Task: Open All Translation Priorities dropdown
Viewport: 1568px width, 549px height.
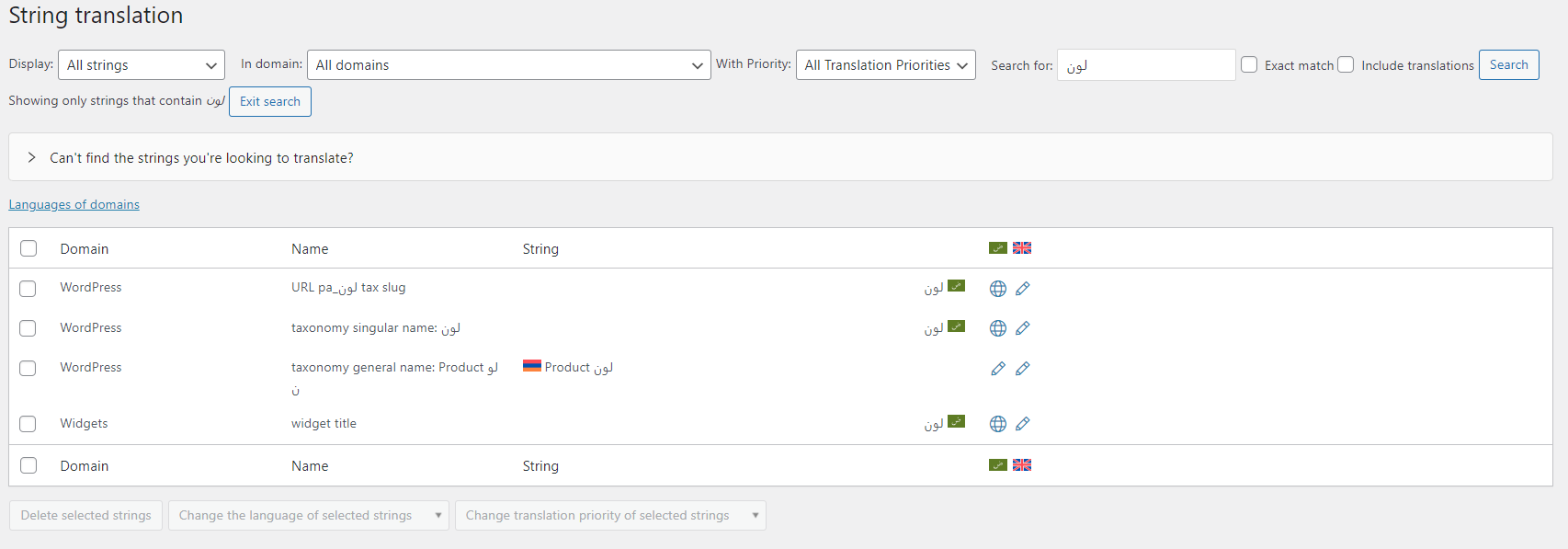Action: (885, 65)
